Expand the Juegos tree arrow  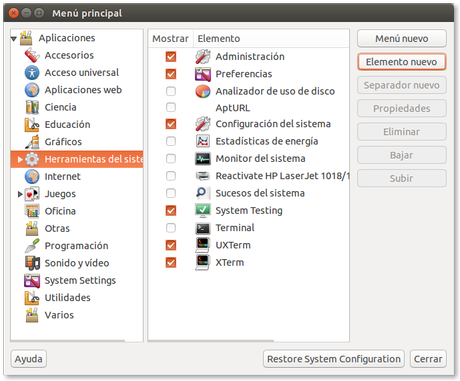20,194
